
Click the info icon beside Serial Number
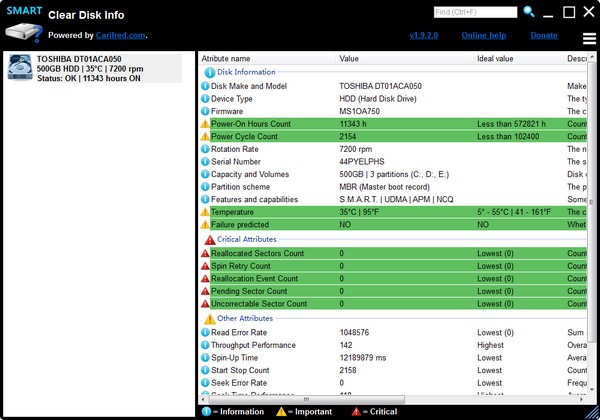coord(205,162)
